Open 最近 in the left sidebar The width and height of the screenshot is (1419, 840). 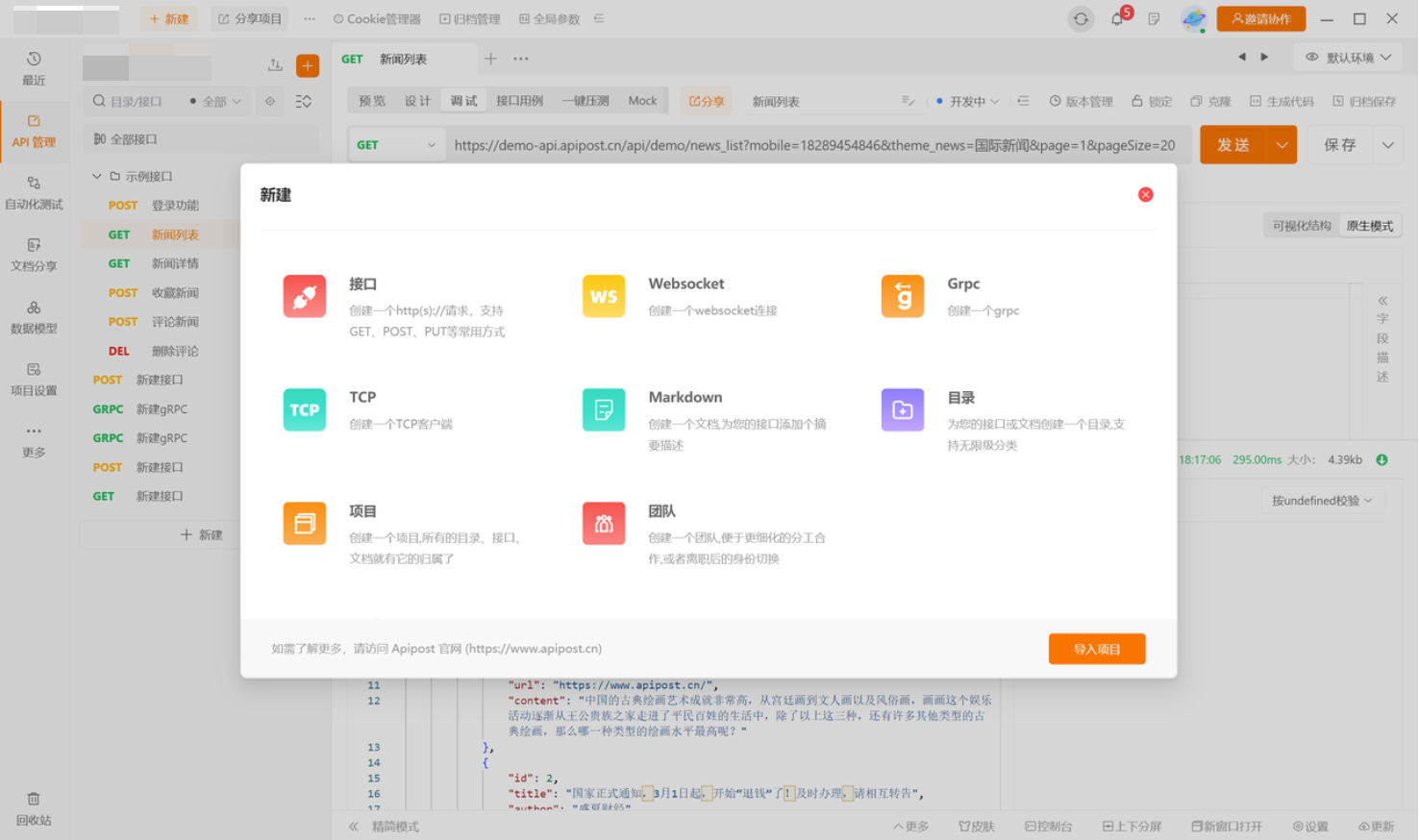(34, 69)
